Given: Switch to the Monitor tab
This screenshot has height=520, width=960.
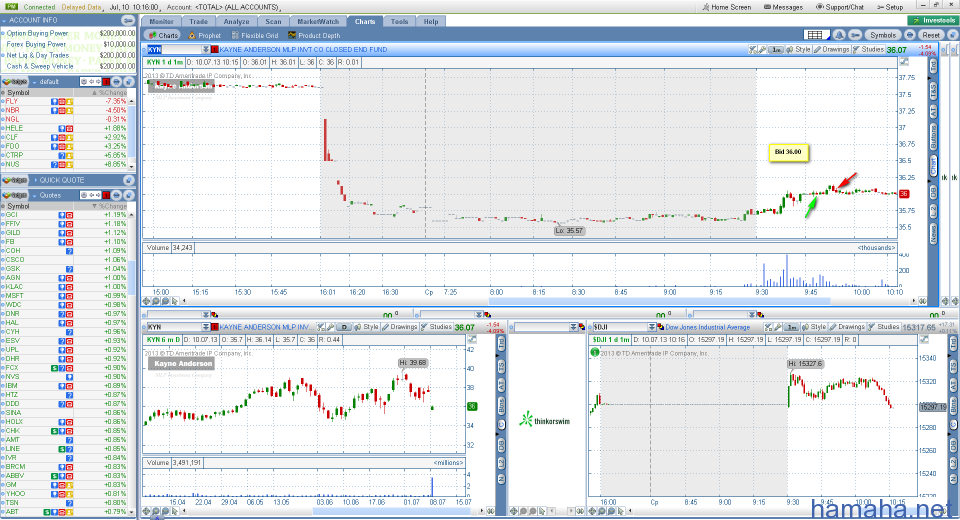Looking at the screenshot, I should pyautogui.click(x=162, y=21).
